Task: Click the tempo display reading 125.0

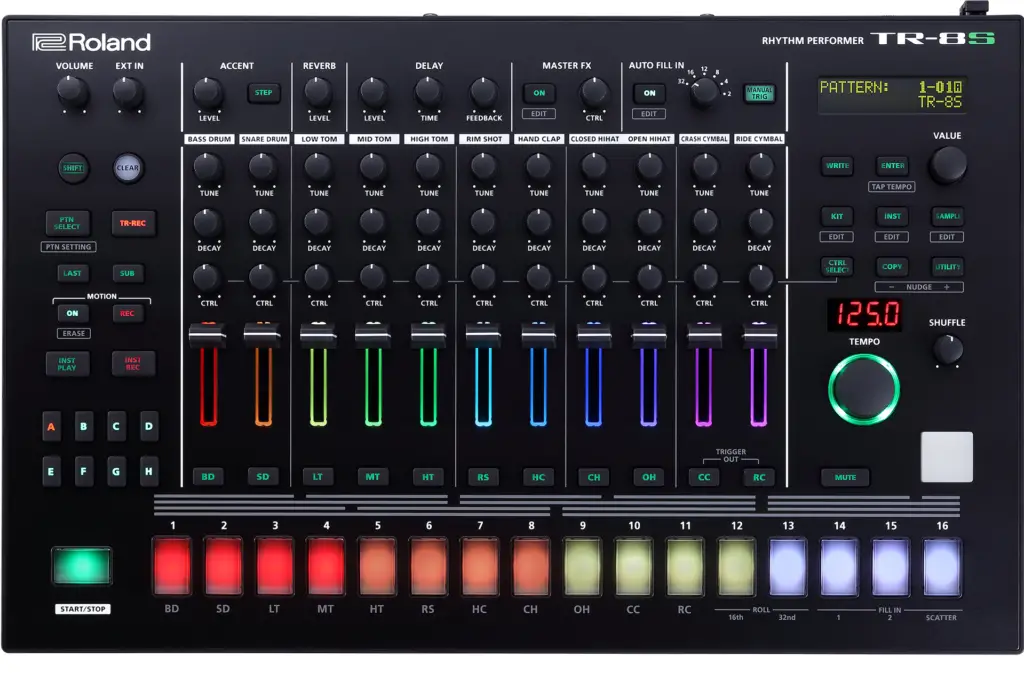Action: point(865,314)
